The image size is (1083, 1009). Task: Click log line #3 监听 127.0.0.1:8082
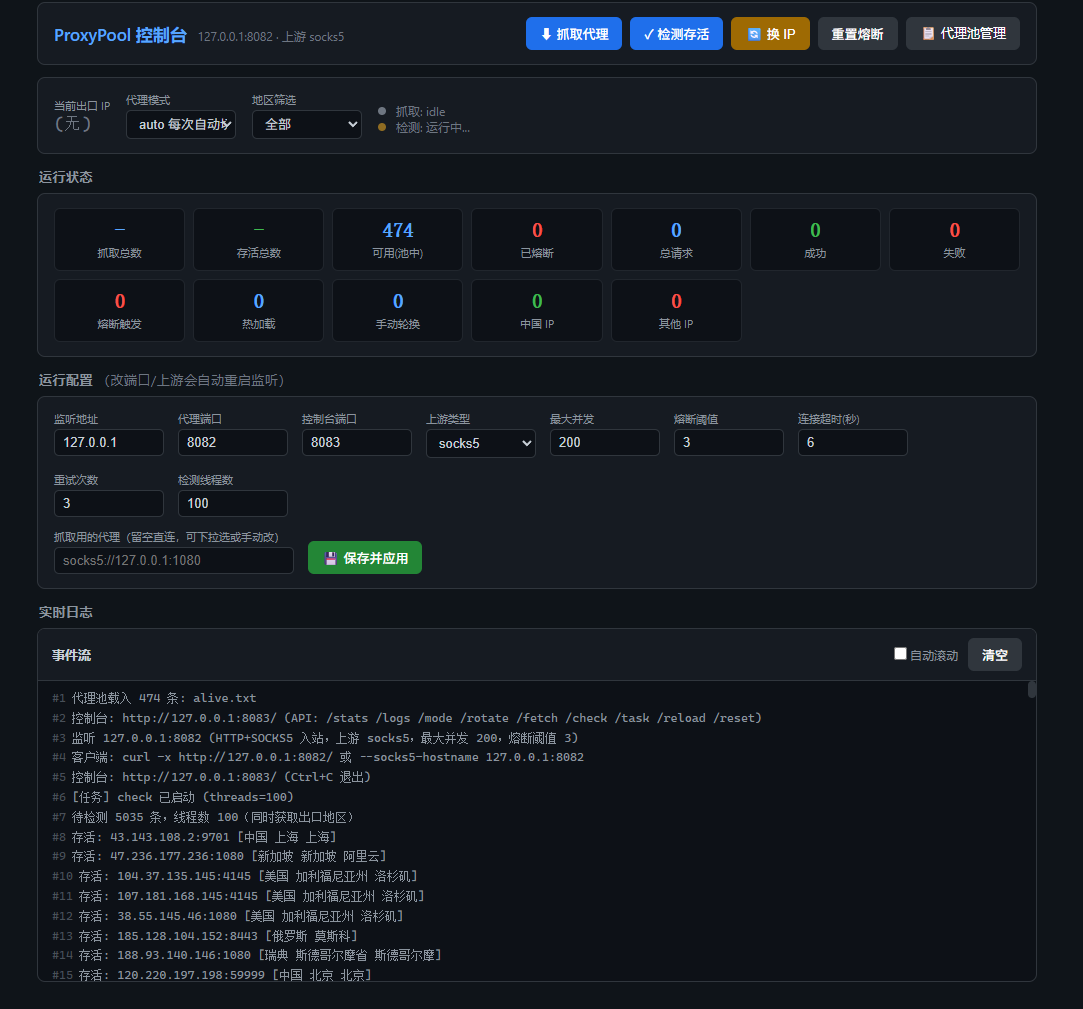[x=315, y=738]
